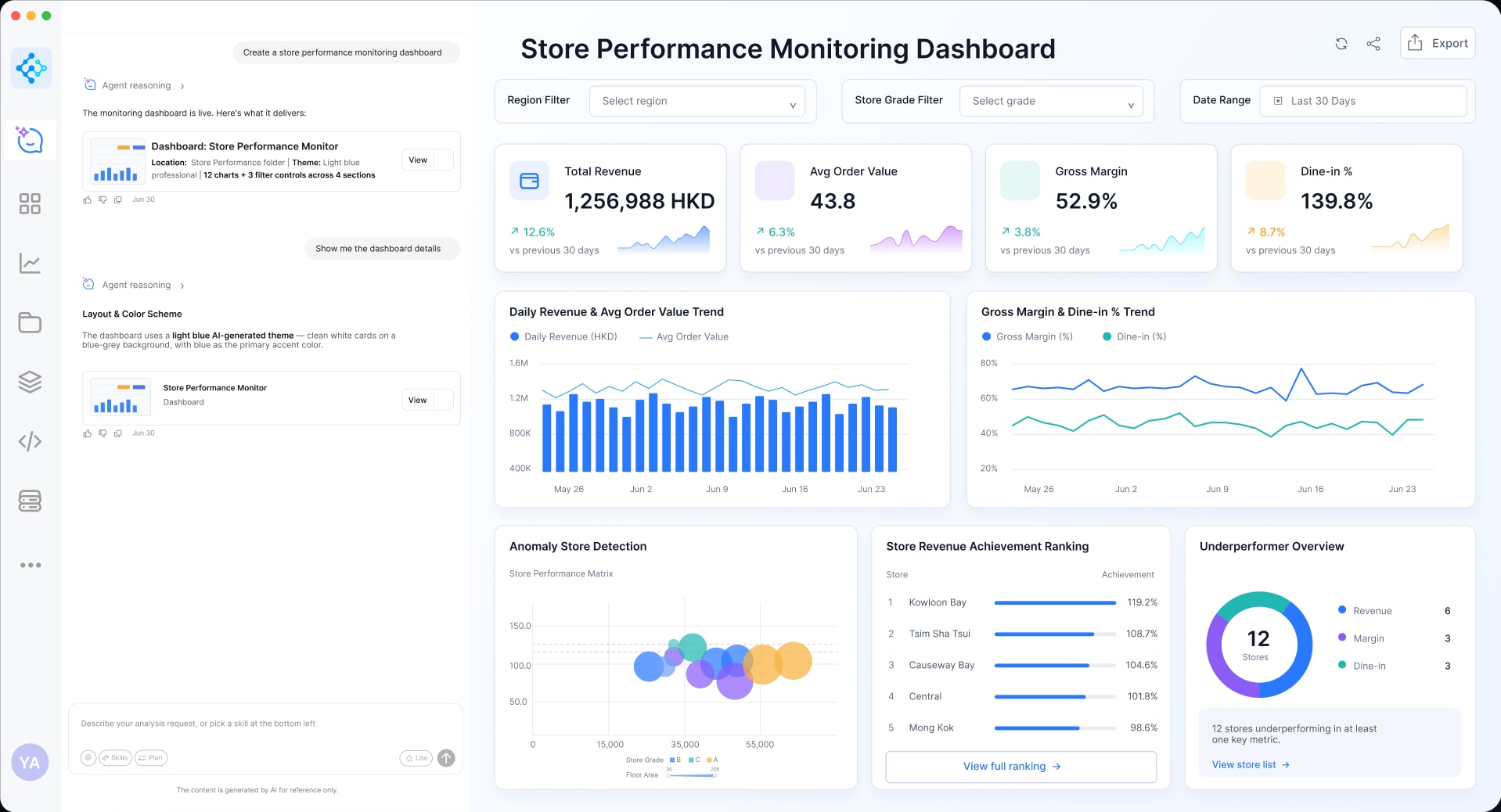Open the layers stack sidebar icon
1501x812 pixels.
tap(30, 382)
